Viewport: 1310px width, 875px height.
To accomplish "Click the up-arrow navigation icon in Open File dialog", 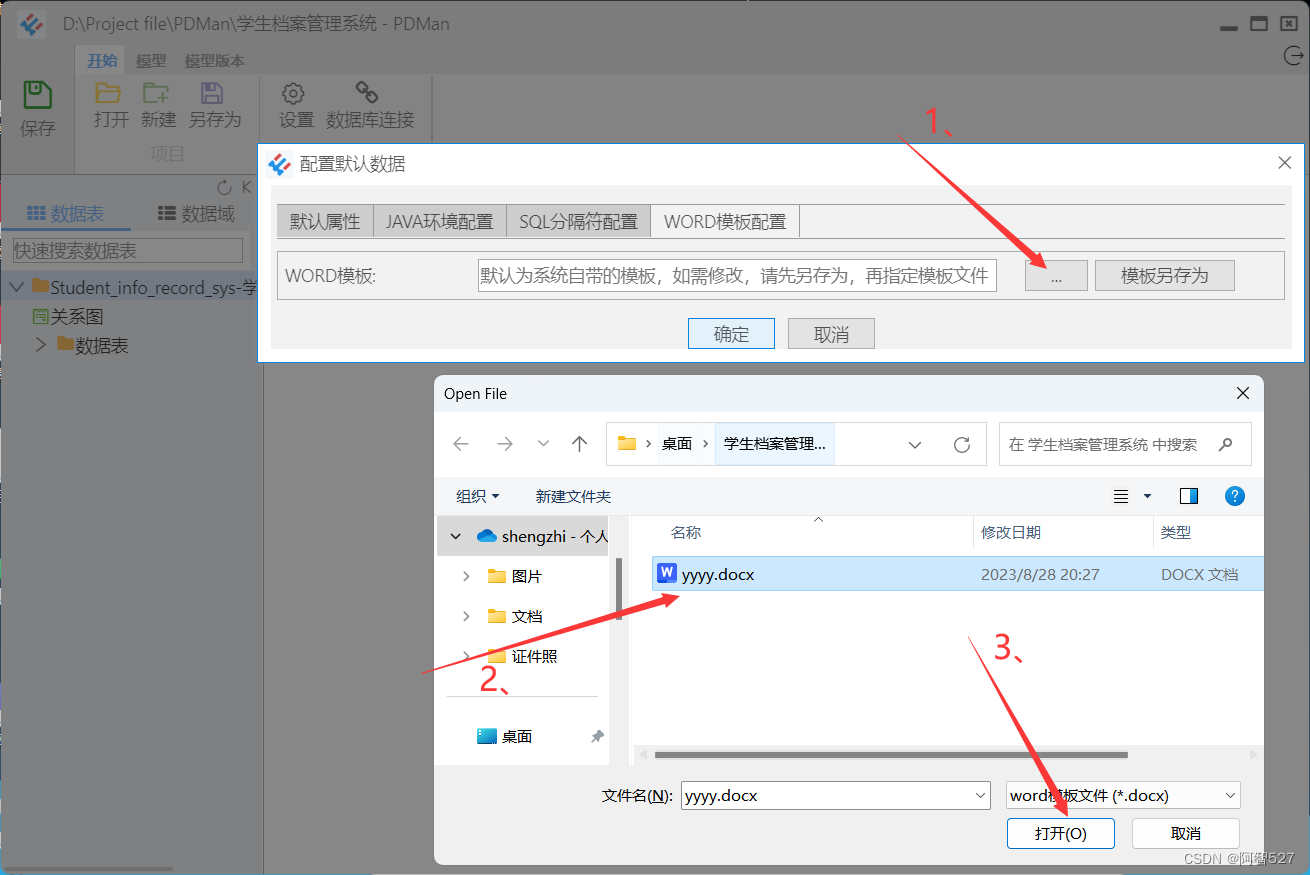I will point(578,443).
